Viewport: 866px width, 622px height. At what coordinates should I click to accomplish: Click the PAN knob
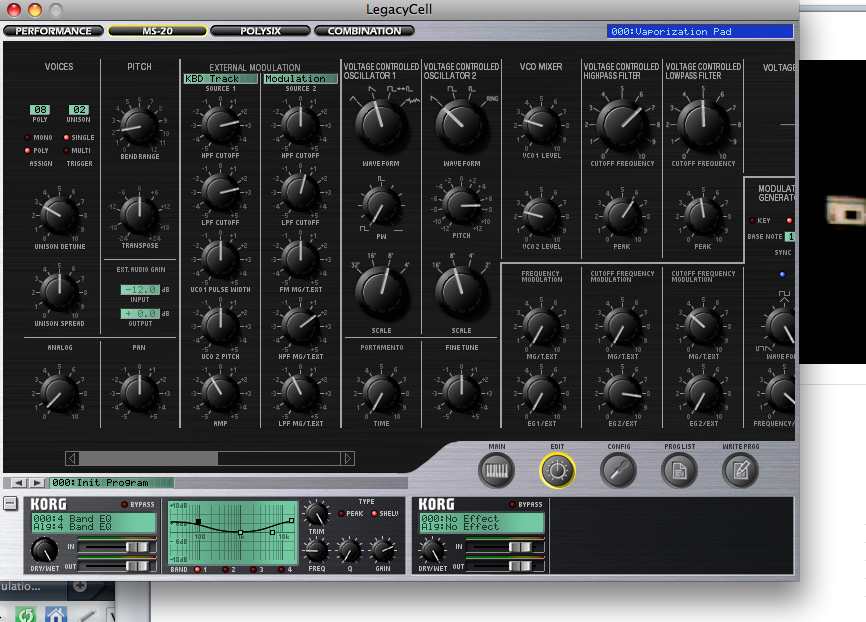coord(139,393)
